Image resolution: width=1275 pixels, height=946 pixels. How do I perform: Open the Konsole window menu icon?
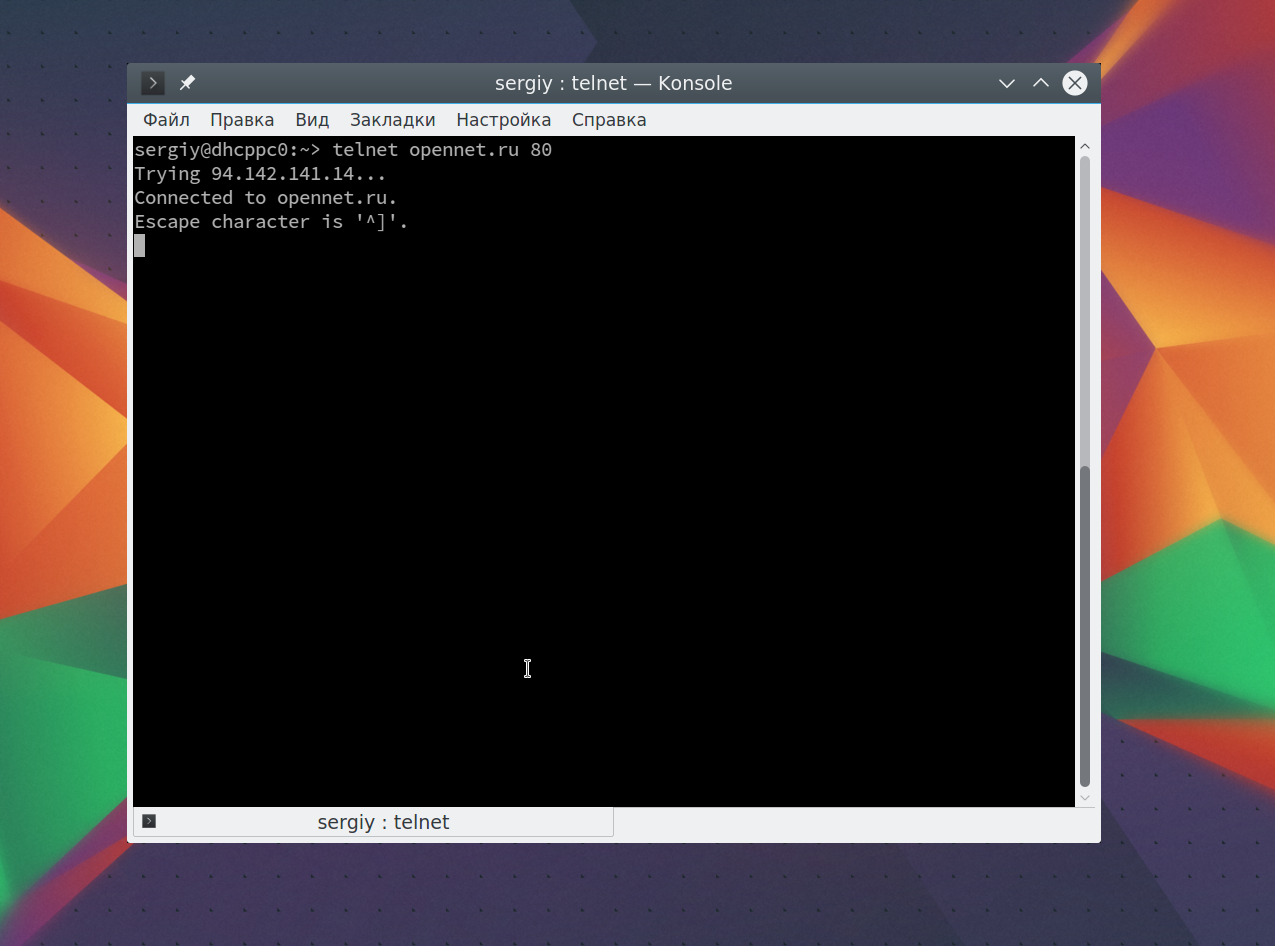click(152, 83)
